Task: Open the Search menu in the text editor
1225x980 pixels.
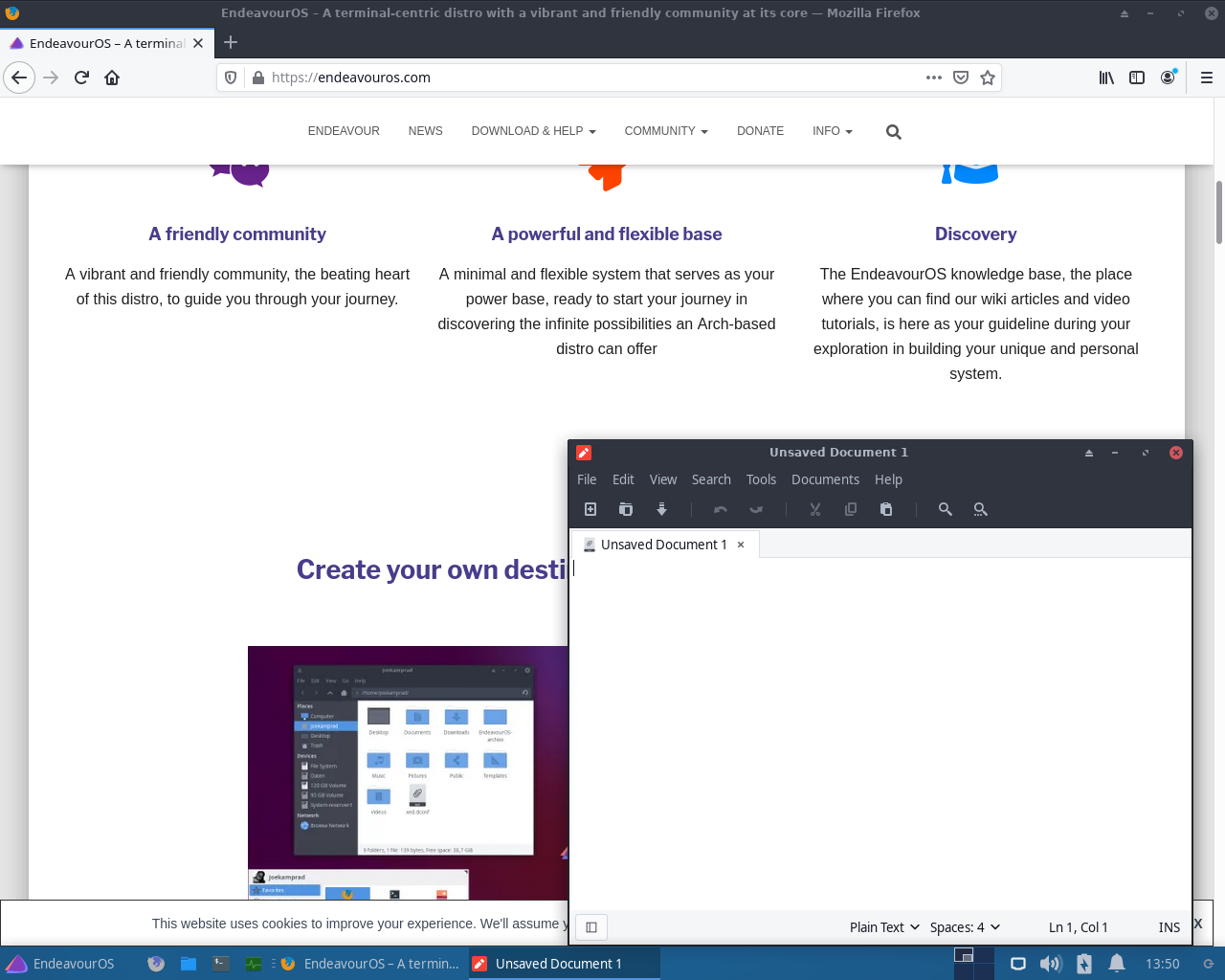Action: pyautogui.click(x=711, y=479)
